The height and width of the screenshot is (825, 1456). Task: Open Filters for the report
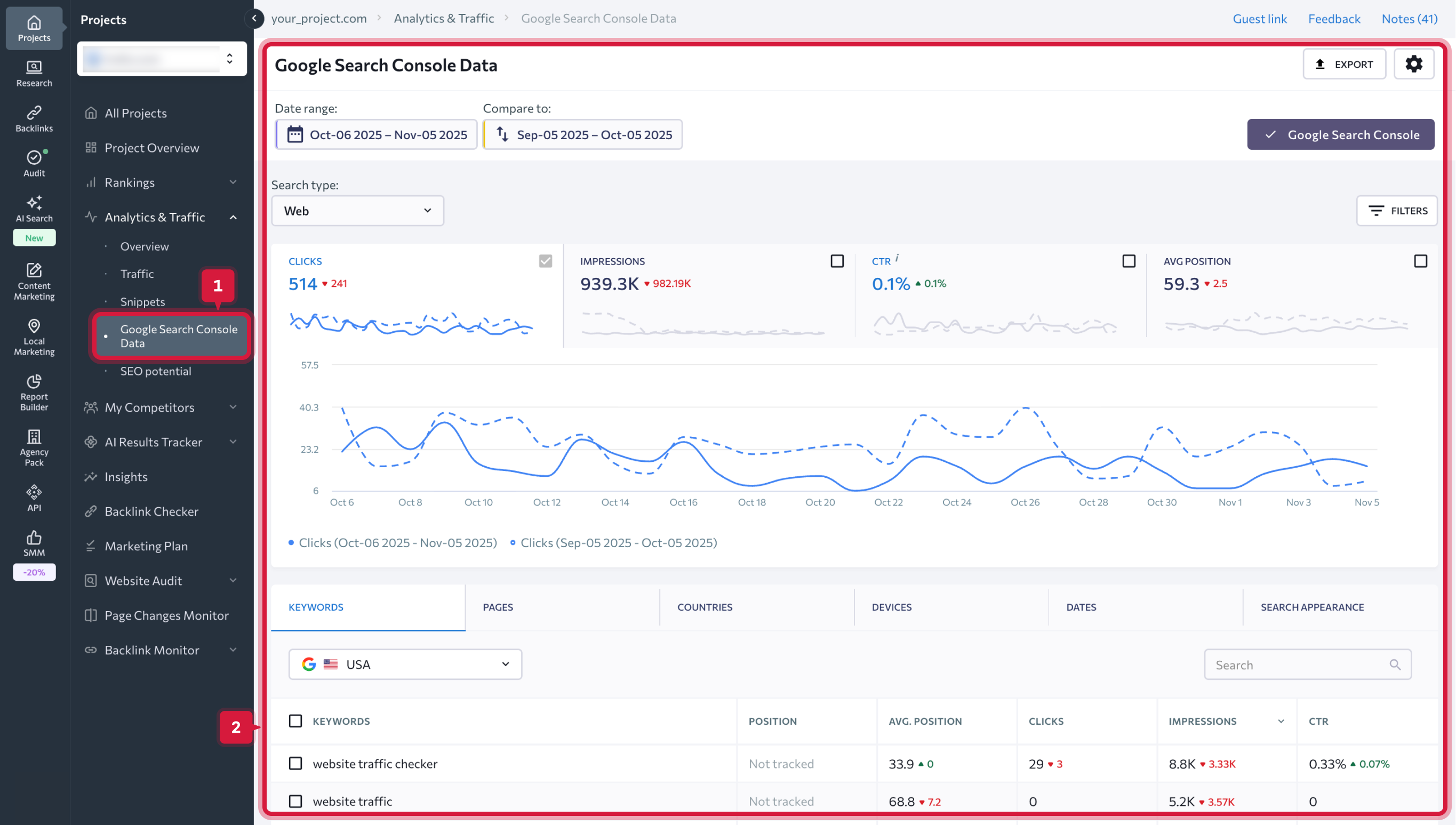1396,210
